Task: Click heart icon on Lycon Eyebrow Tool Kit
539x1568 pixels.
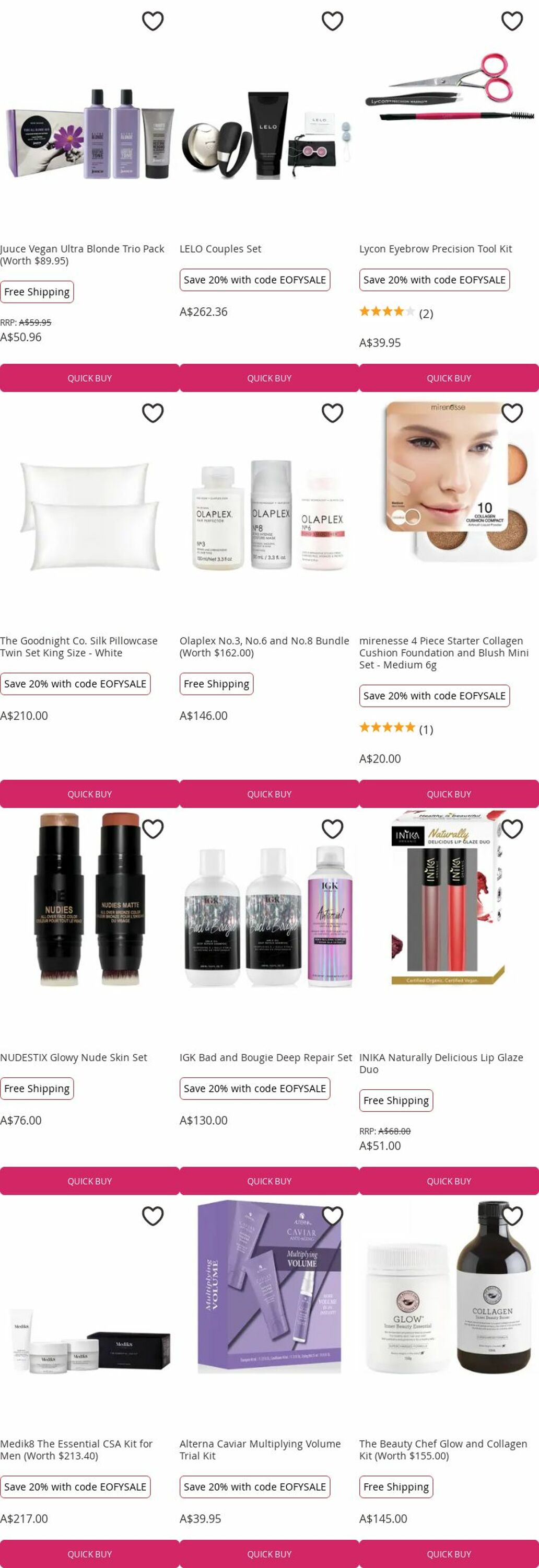Action: [x=512, y=21]
